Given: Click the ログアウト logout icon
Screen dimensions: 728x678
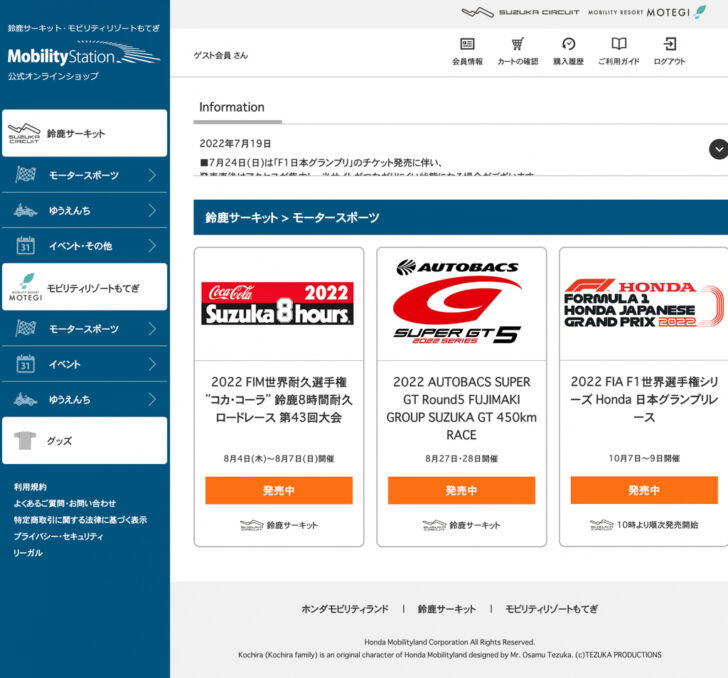Looking at the screenshot, I should point(670,44).
